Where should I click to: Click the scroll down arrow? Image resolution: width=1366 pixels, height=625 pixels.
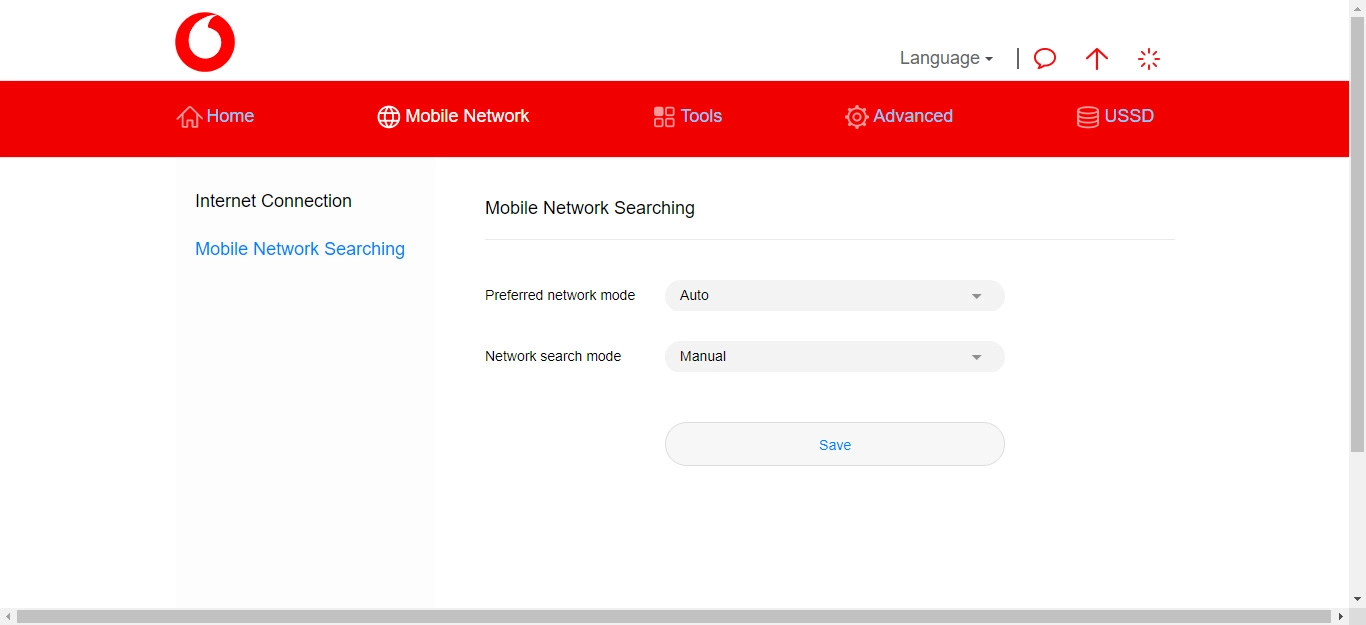click(x=1357, y=599)
